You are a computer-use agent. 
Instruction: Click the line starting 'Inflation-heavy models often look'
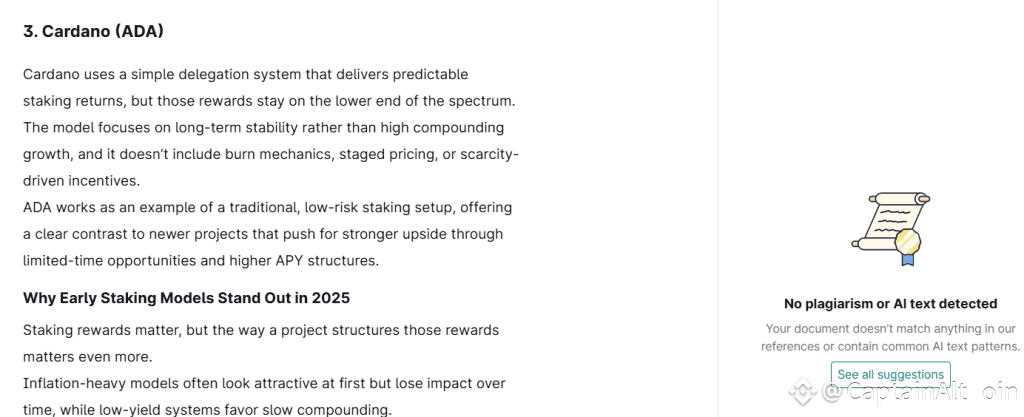tap(264, 383)
